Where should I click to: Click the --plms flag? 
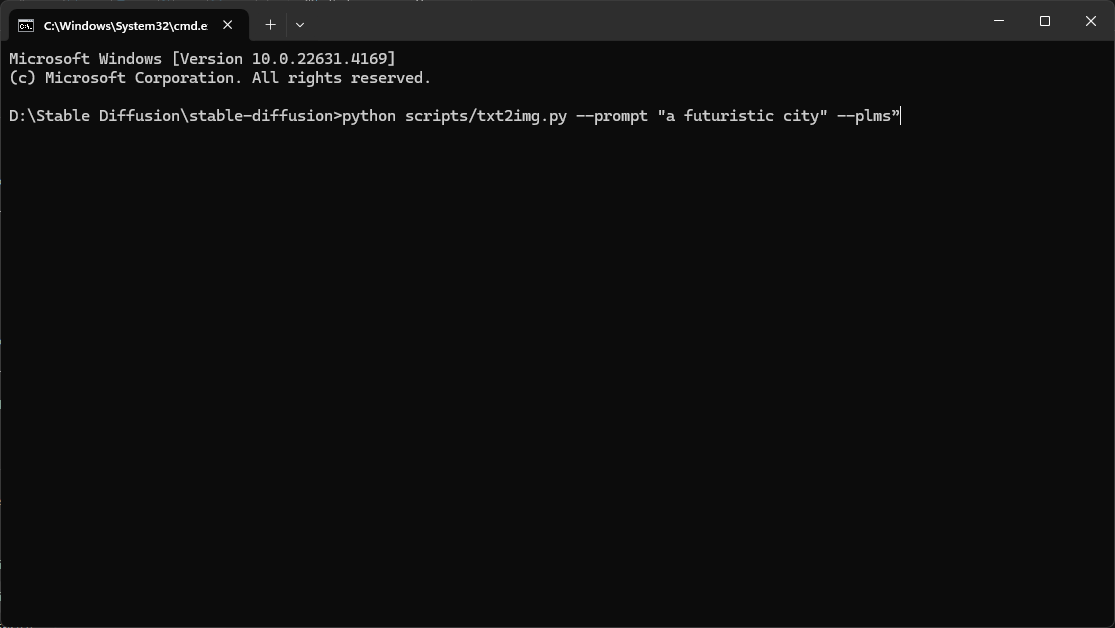864,116
